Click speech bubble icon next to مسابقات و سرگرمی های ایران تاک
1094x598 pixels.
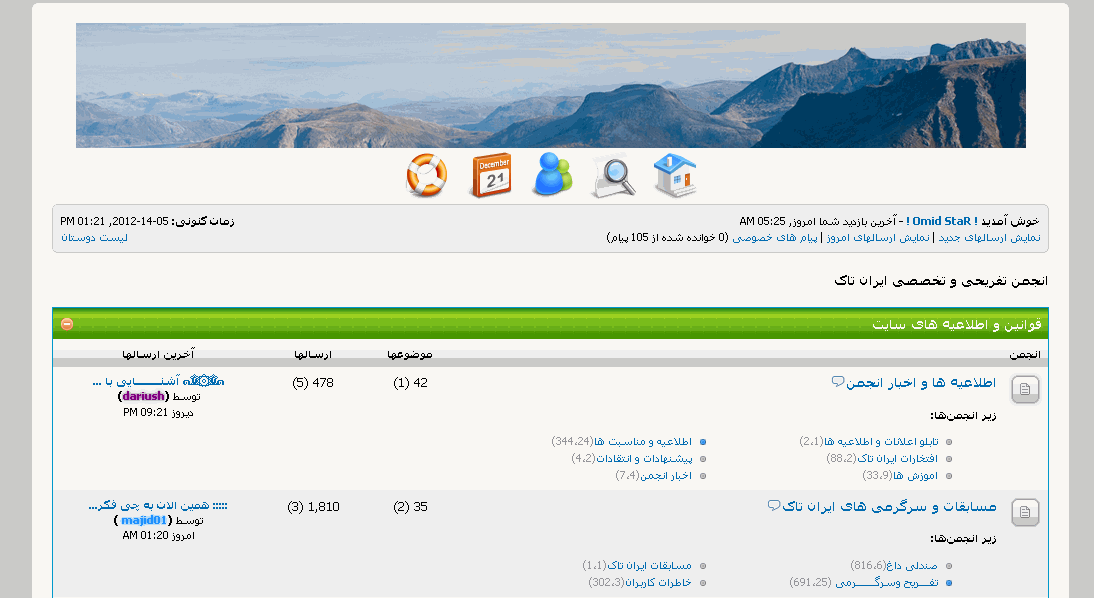tap(774, 505)
